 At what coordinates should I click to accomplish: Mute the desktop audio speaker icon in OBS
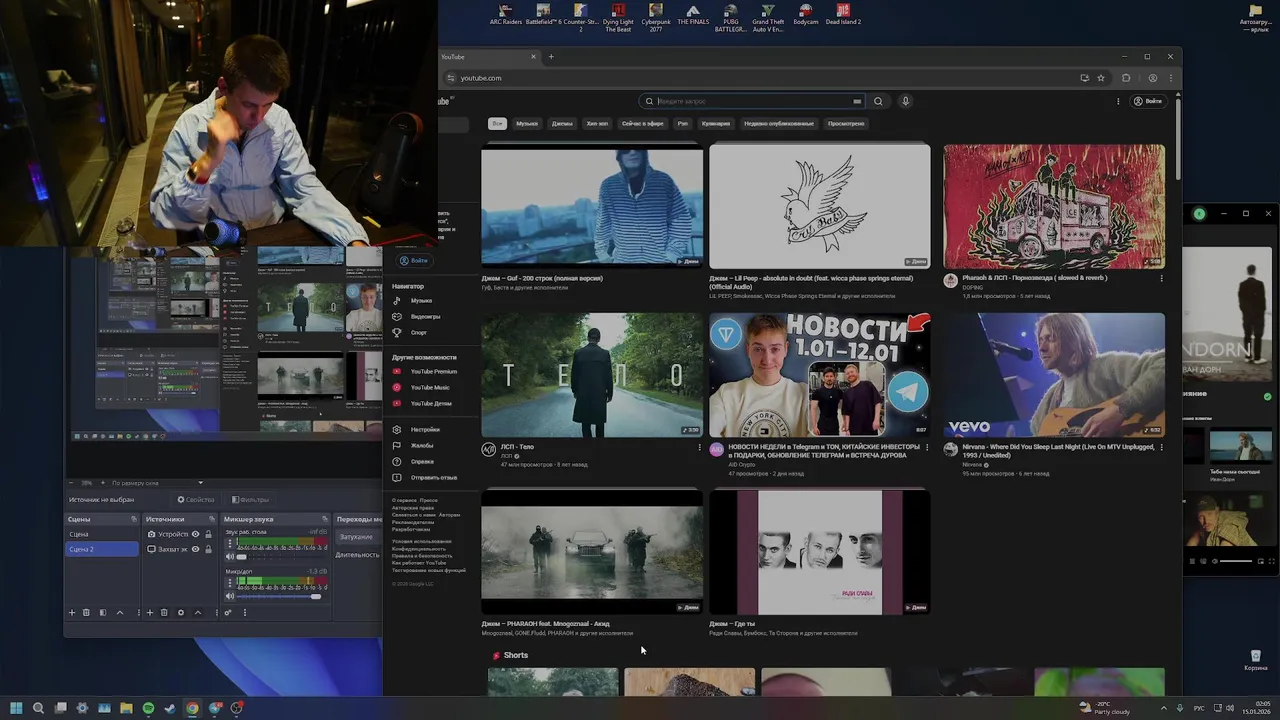(230, 557)
